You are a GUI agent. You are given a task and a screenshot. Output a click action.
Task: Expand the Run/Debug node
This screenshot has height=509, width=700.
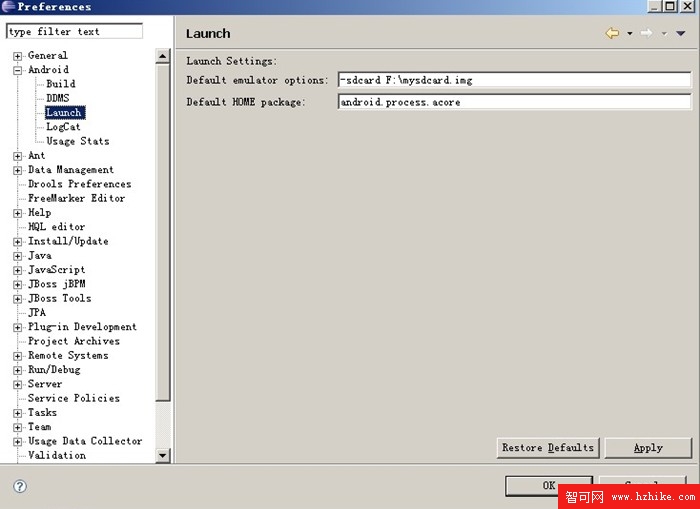[x=17, y=371]
